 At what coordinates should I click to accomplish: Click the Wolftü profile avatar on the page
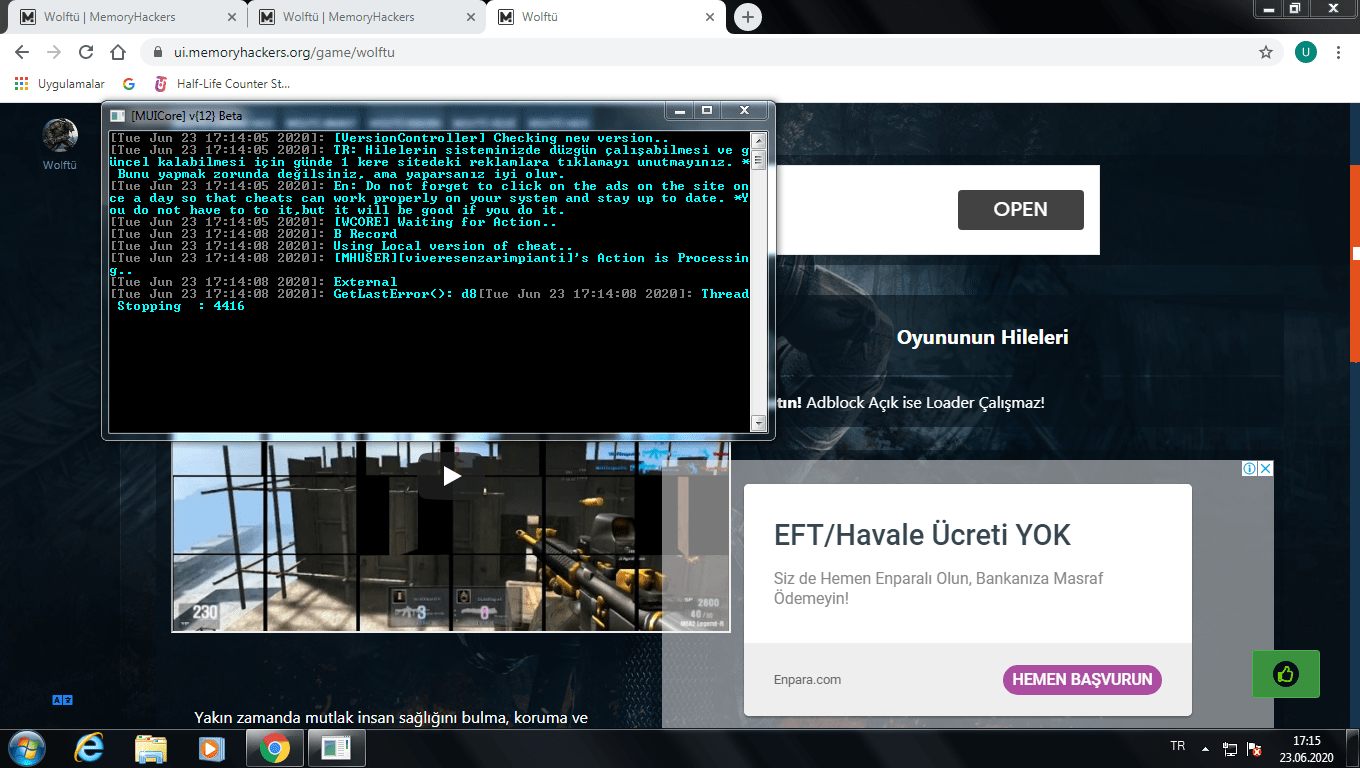click(x=60, y=135)
